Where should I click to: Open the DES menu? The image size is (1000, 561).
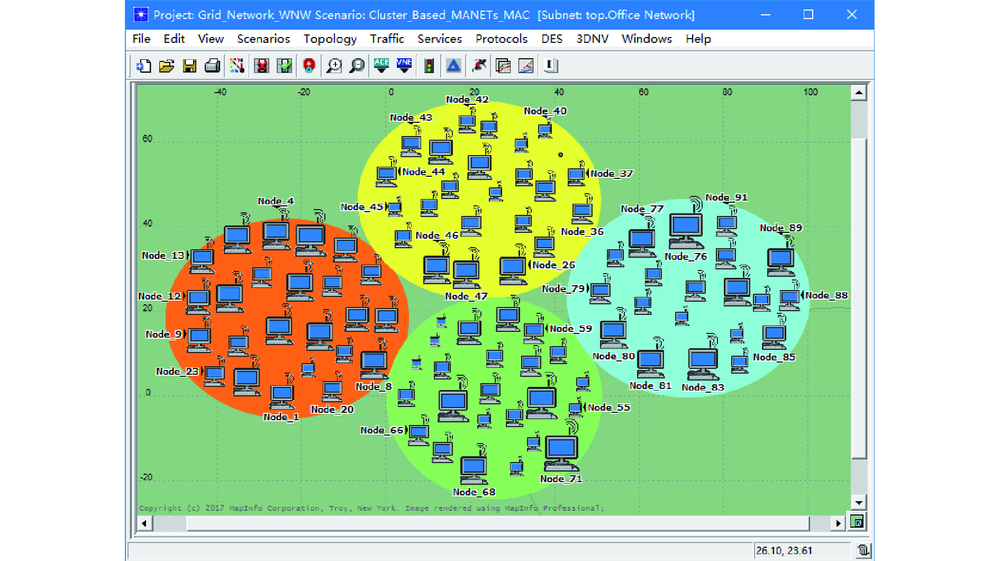coord(551,39)
